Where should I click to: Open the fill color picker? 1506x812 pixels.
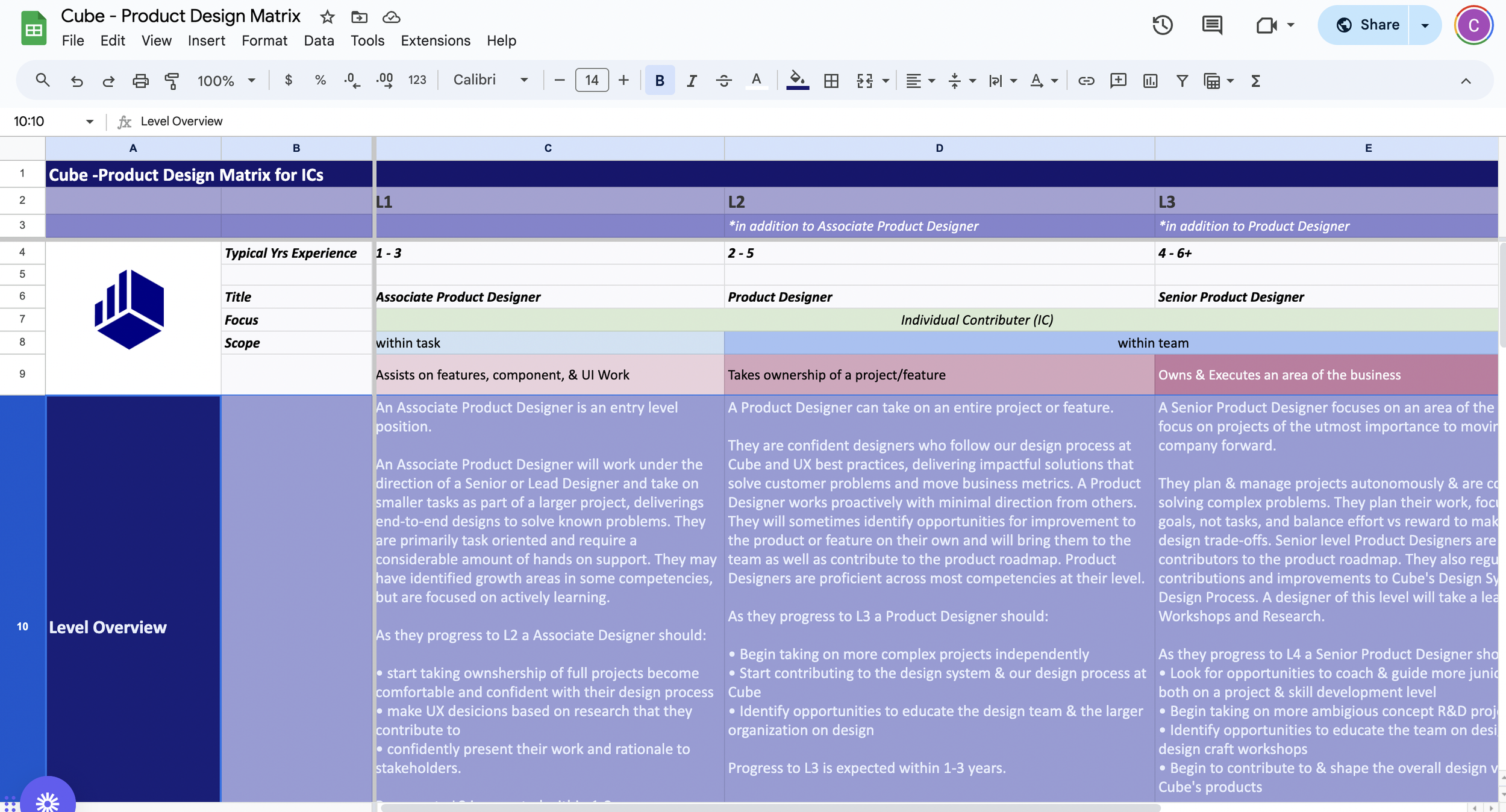(797, 80)
